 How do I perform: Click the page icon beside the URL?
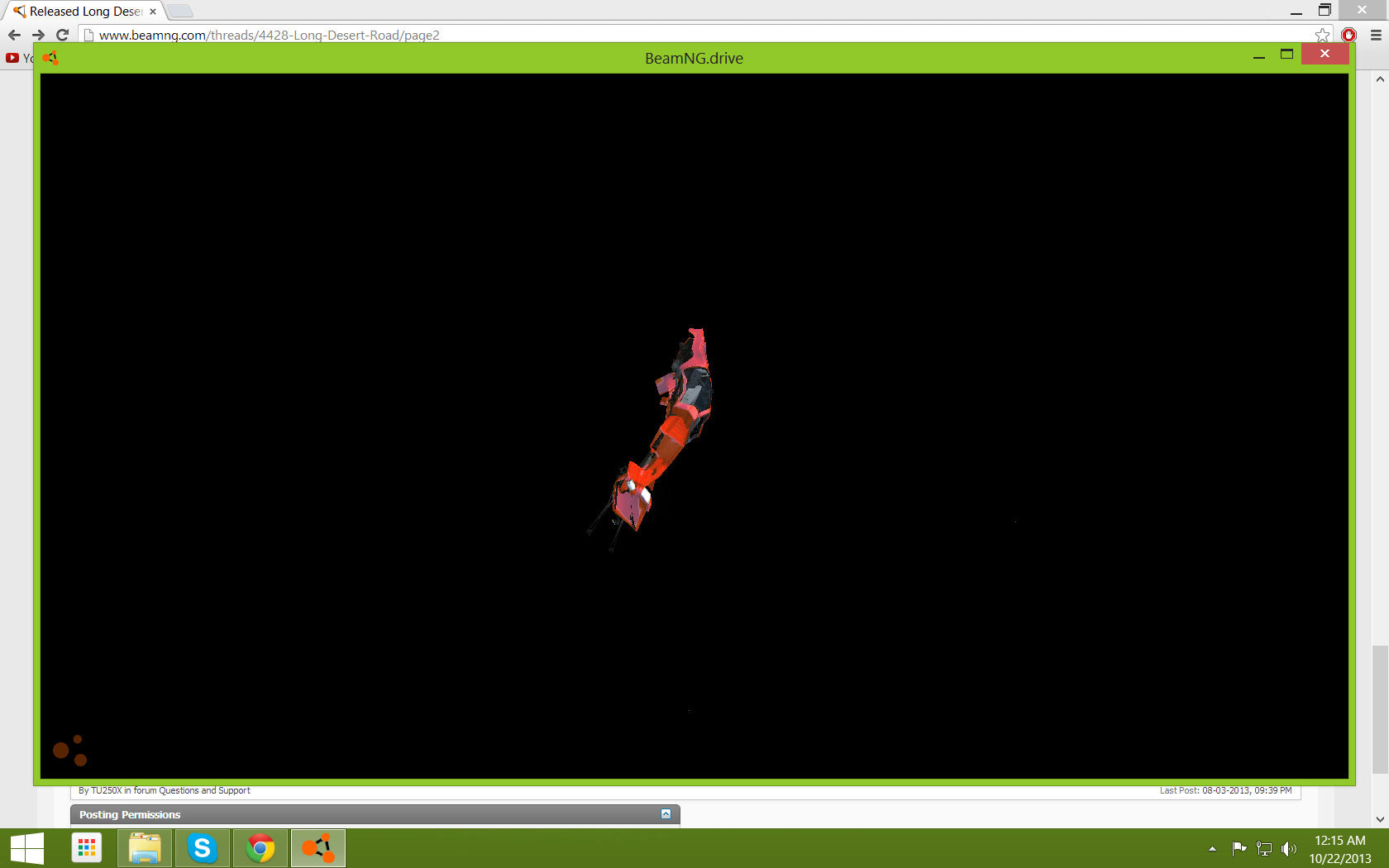click(x=89, y=35)
